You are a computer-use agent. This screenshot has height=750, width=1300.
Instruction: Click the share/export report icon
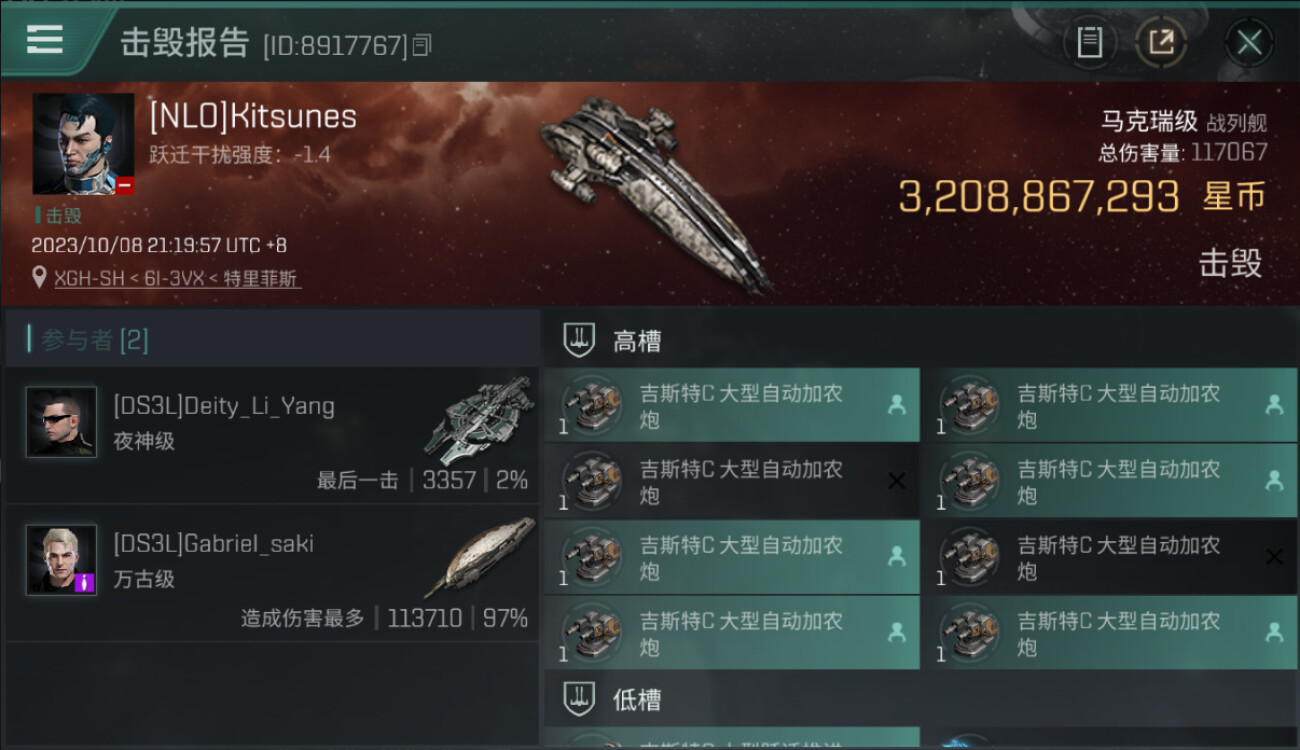1161,42
